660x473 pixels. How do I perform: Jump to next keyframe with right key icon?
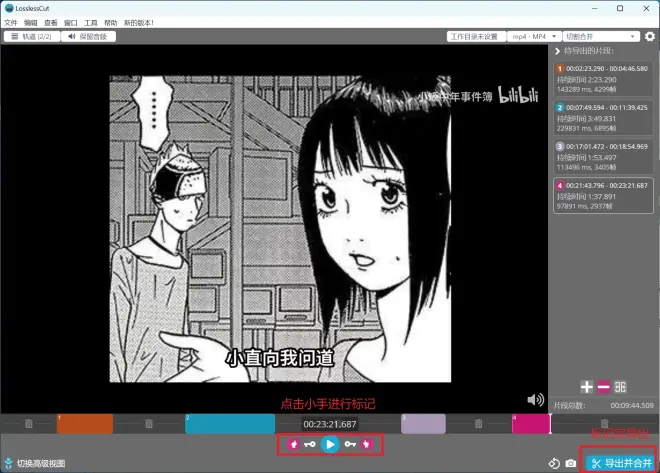pyautogui.click(x=350, y=444)
